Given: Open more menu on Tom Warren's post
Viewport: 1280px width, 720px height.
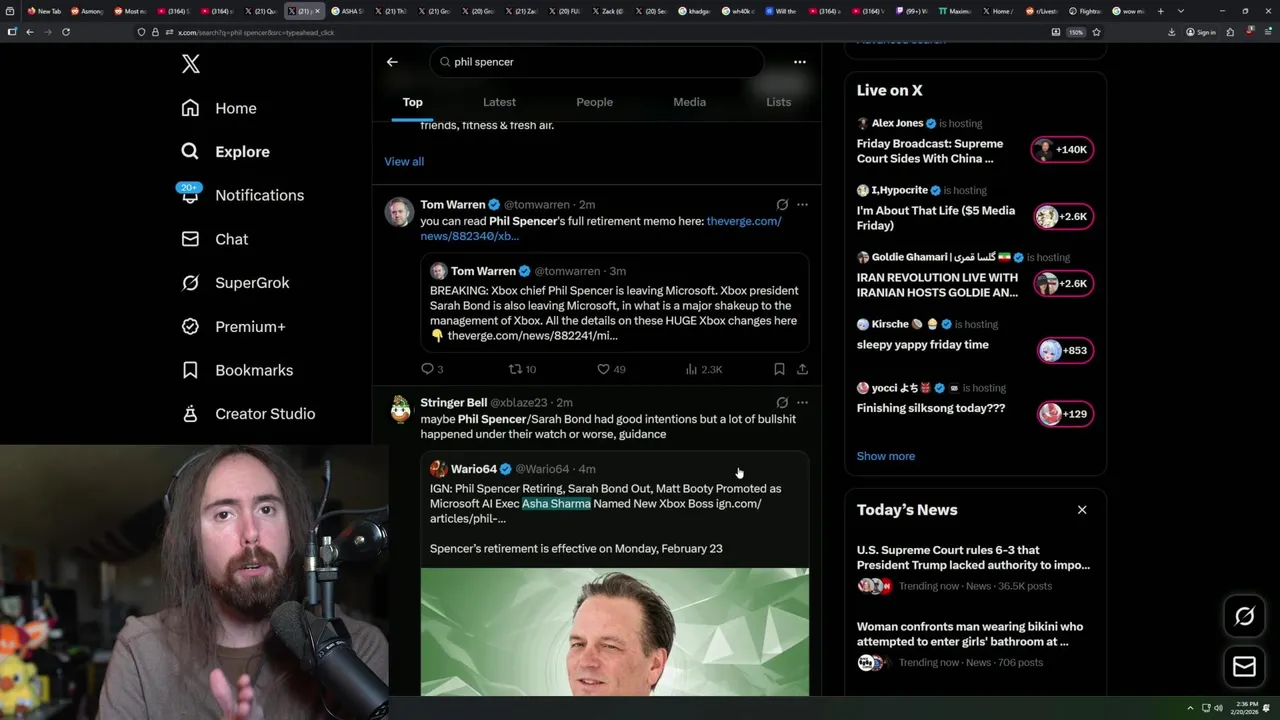Looking at the screenshot, I should (802, 204).
